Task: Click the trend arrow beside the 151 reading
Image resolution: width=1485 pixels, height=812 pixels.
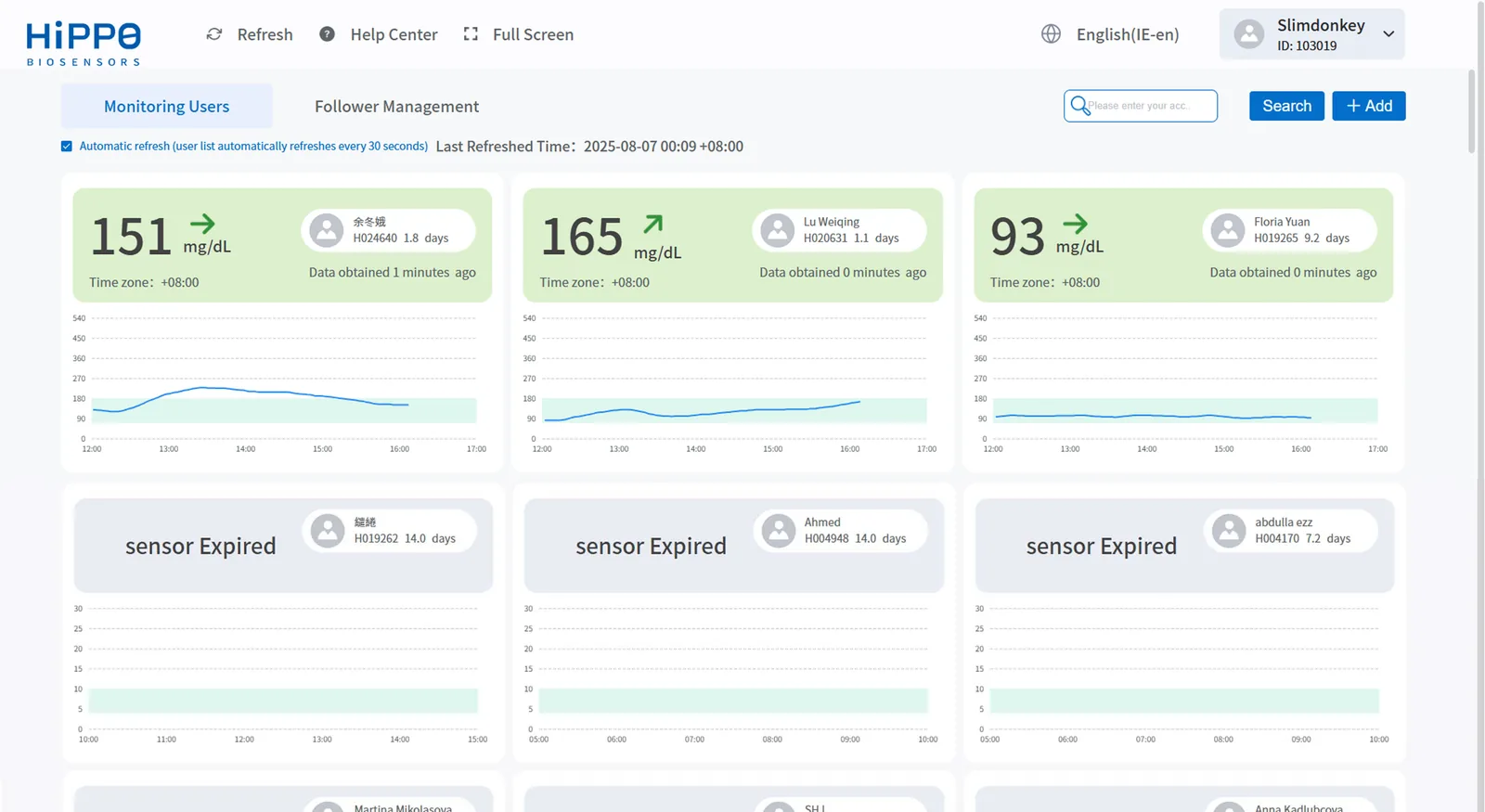Action: coord(202,224)
